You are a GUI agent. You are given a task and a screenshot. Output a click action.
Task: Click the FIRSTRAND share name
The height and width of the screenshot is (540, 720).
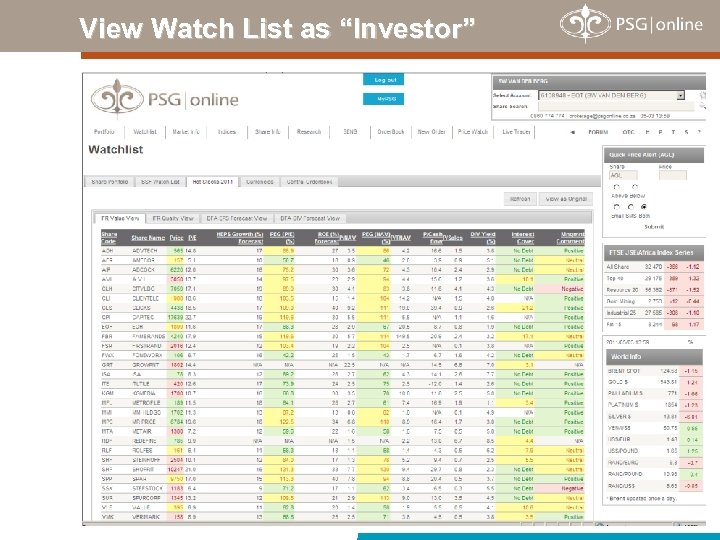[146, 346]
